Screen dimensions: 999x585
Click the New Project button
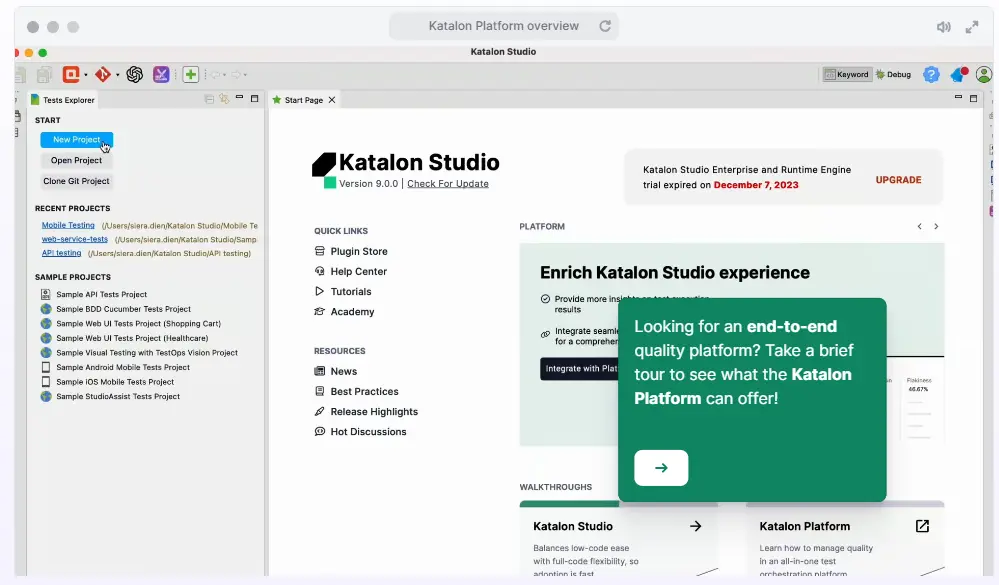pyautogui.click(x=76, y=140)
